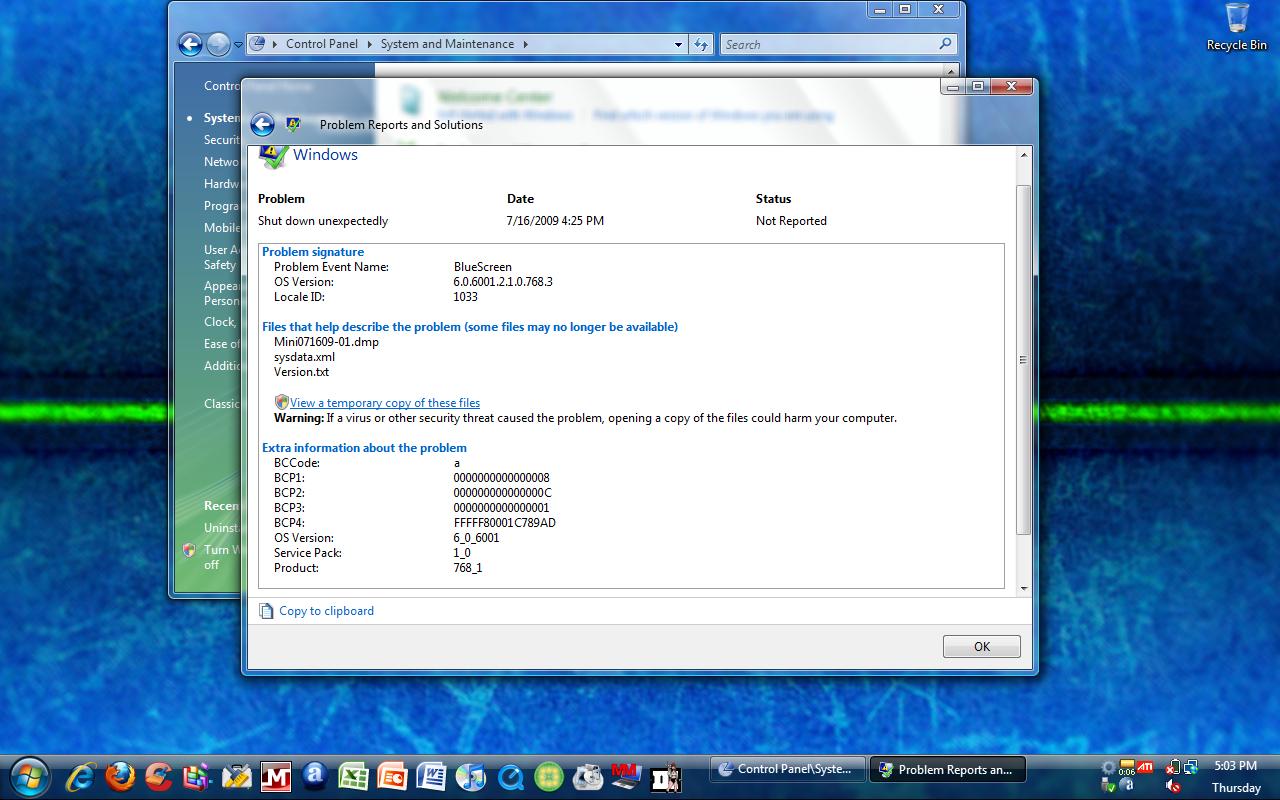The width and height of the screenshot is (1280, 800).
Task: Open the red MM laptop taskbar icon
Action: pos(627,776)
